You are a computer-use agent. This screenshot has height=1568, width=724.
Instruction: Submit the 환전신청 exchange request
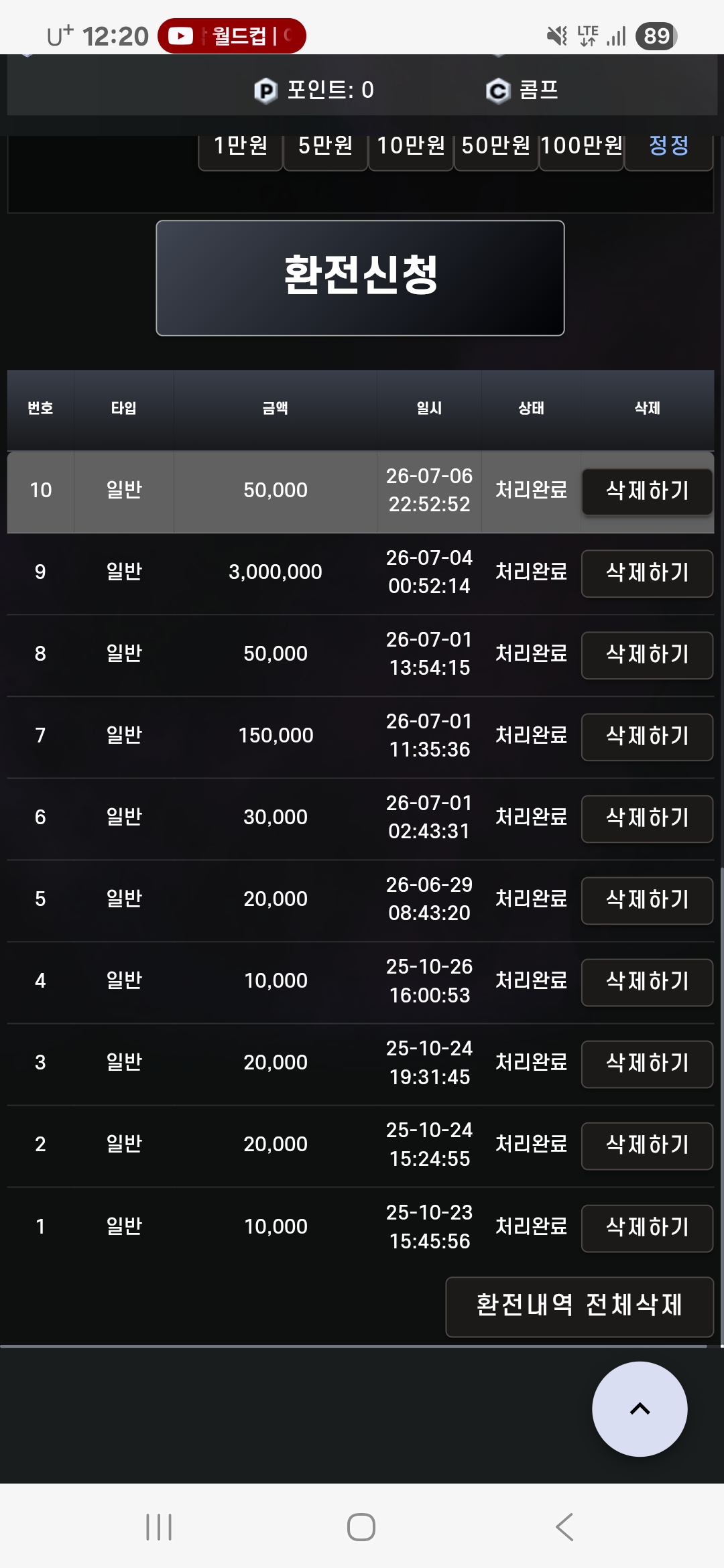click(360, 277)
